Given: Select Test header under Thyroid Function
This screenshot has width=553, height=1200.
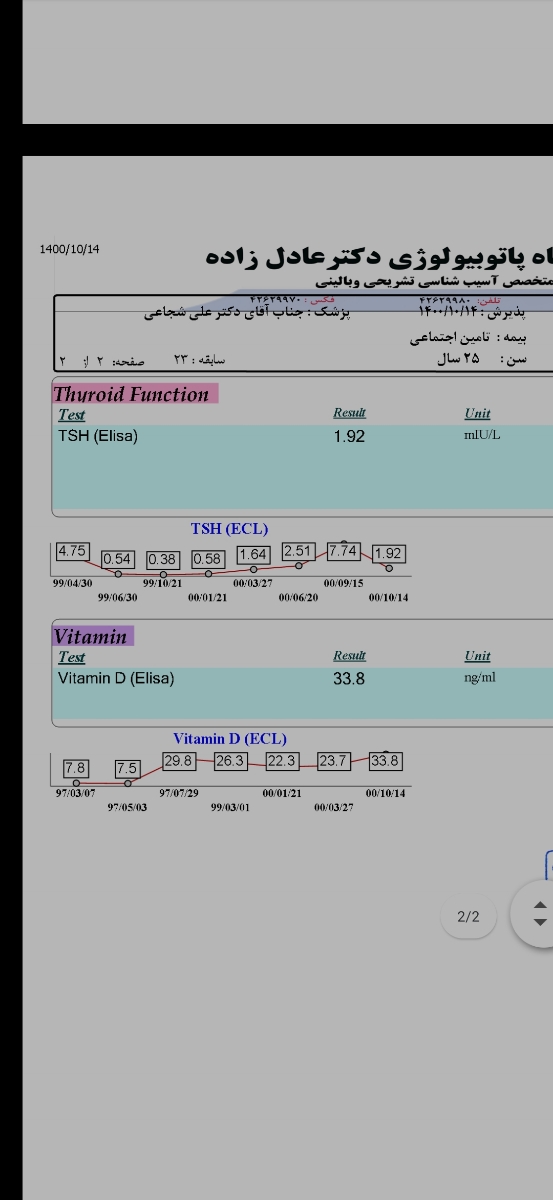Looking at the screenshot, I should (71, 414).
